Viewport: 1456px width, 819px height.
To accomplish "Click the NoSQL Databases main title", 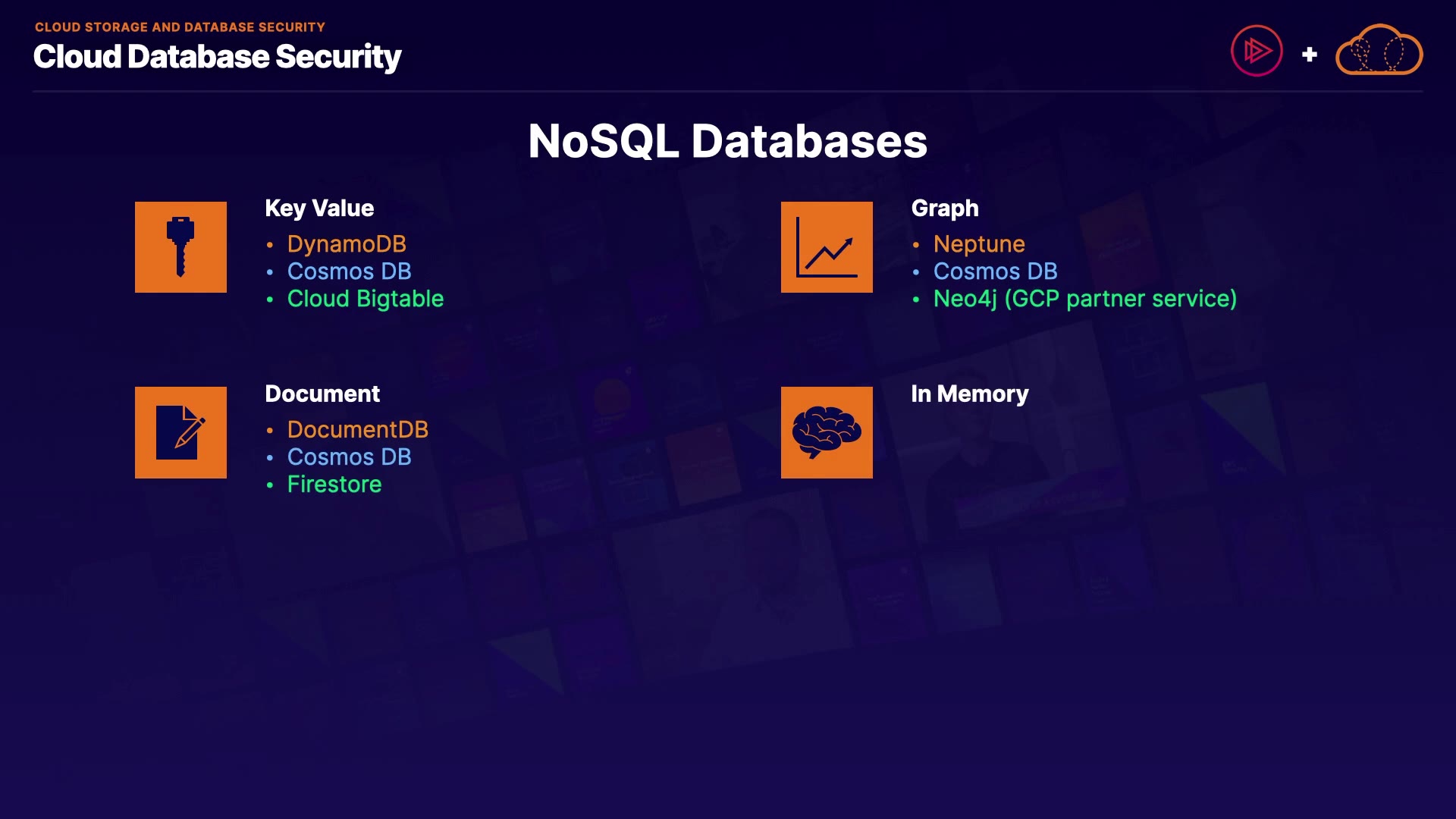I will [727, 141].
